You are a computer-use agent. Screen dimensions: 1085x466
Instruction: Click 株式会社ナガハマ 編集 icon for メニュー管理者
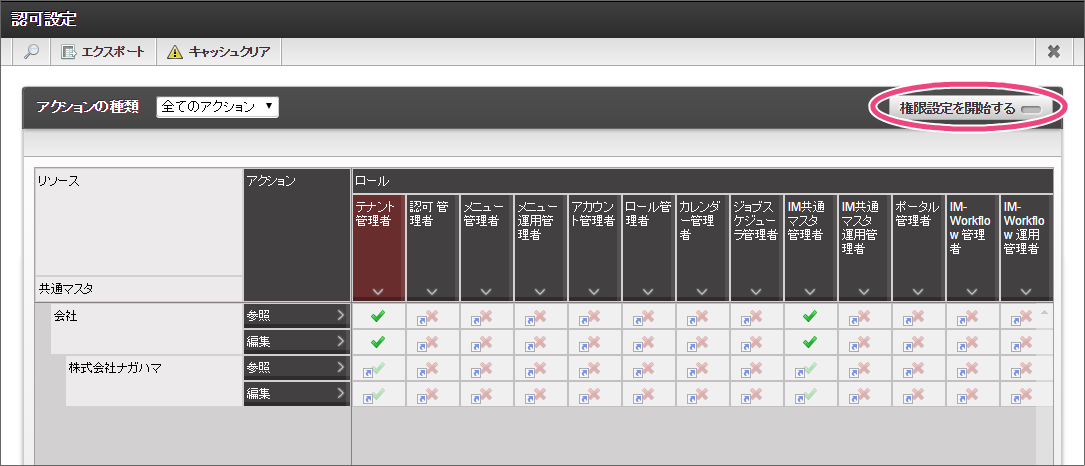486,394
